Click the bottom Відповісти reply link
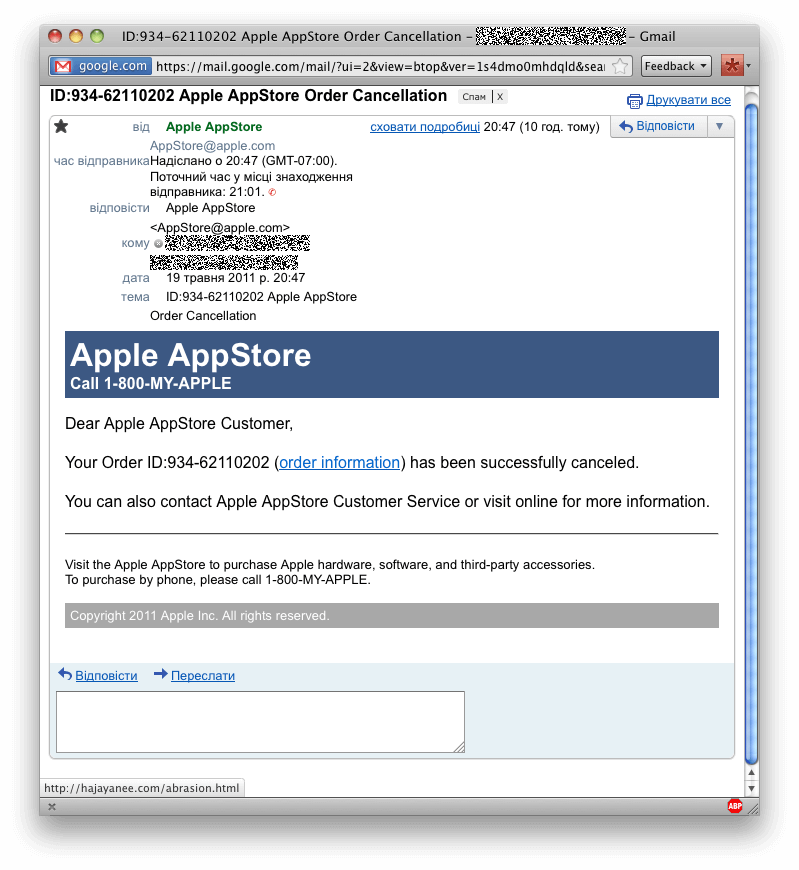 click(x=106, y=675)
